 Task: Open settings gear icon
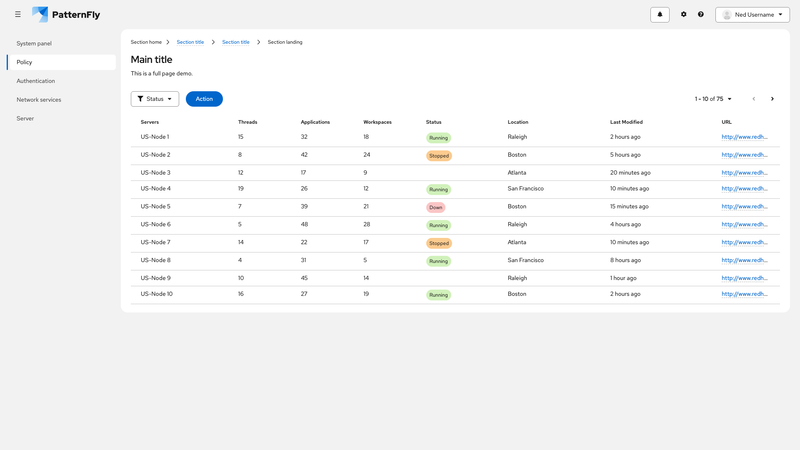[x=684, y=15]
